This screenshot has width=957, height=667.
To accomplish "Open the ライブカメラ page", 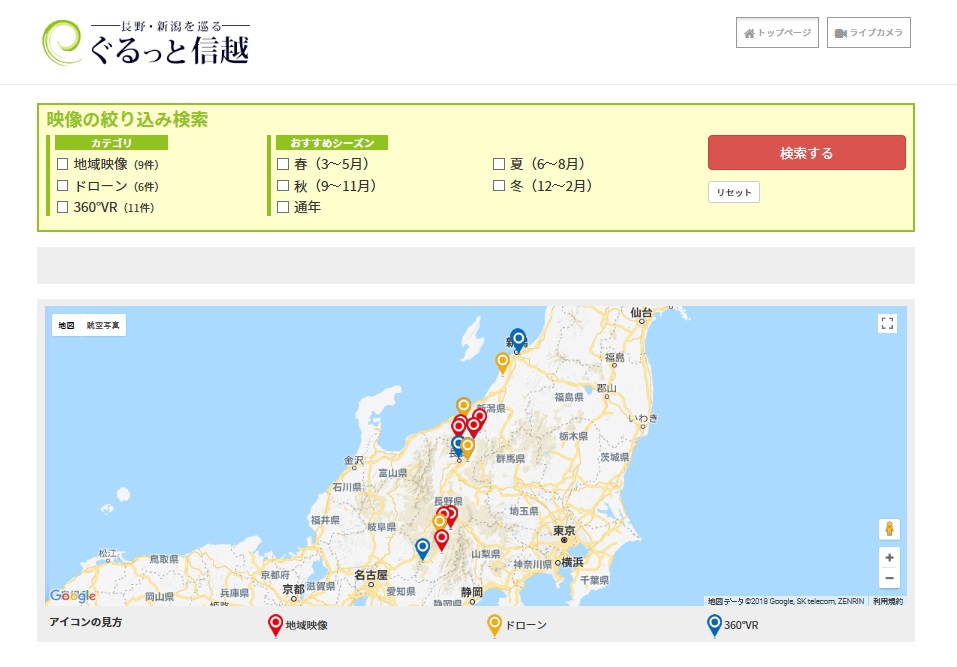I will pyautogui.click(x=868, y=33).
